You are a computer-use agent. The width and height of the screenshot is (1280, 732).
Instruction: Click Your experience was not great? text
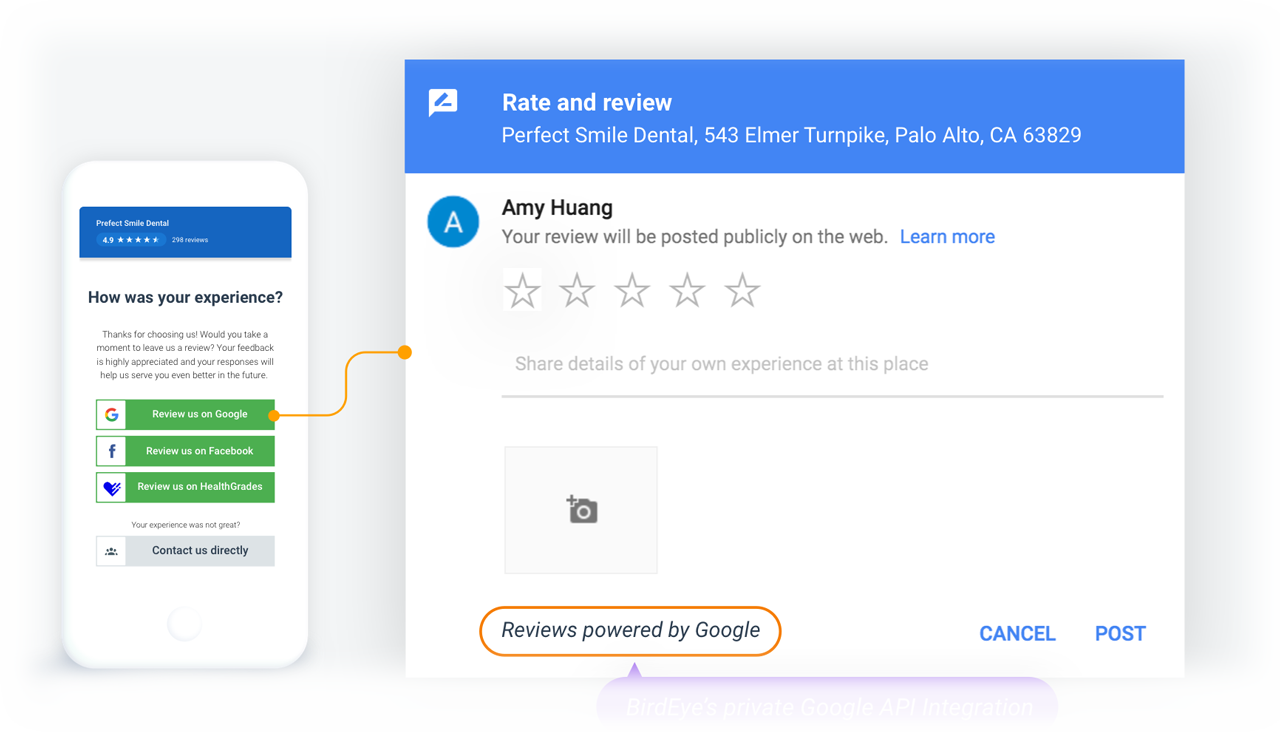coord(185,525)
